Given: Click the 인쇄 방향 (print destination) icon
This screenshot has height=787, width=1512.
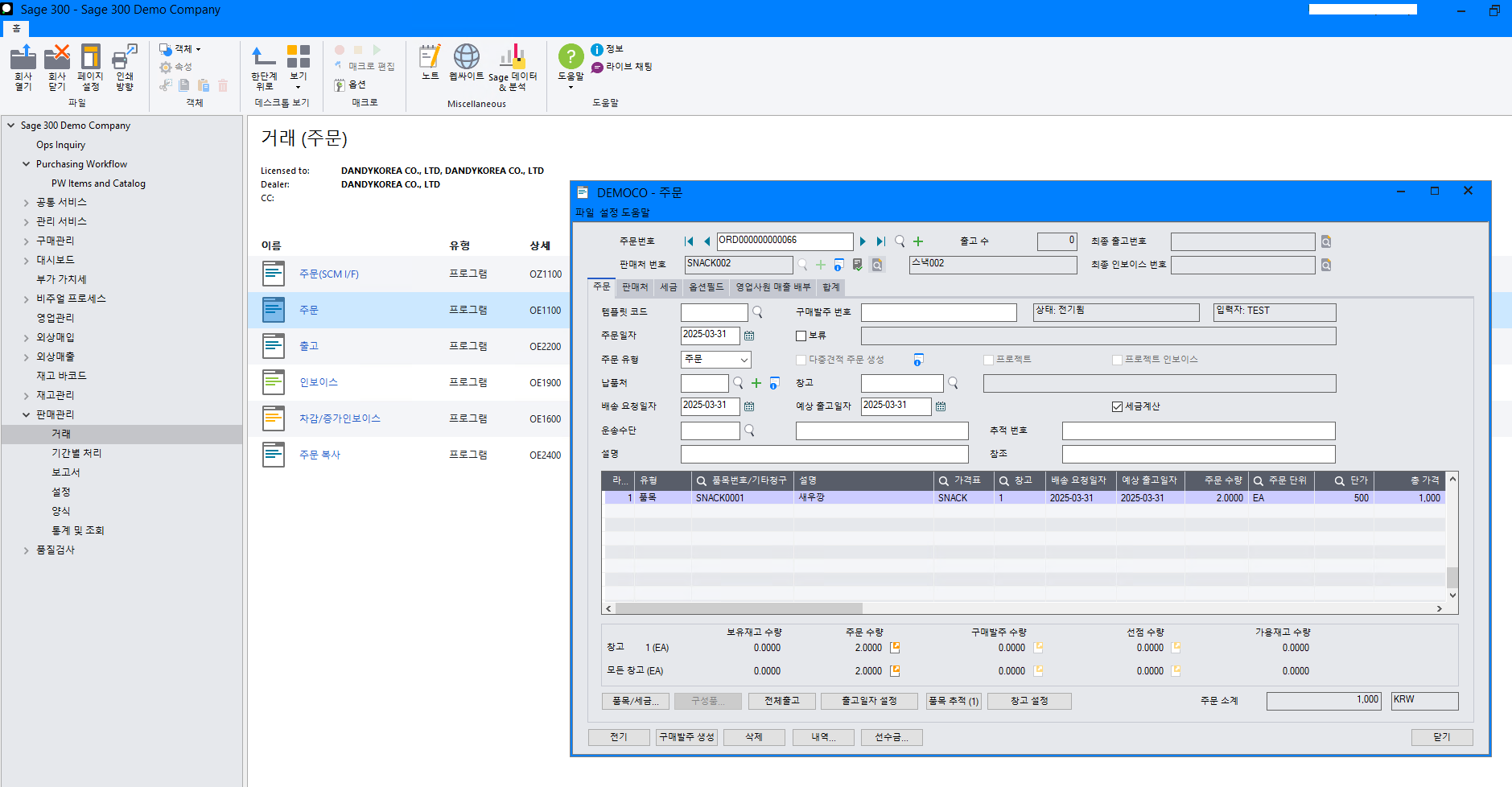Looking at the screenshot, I should (125, 67).
